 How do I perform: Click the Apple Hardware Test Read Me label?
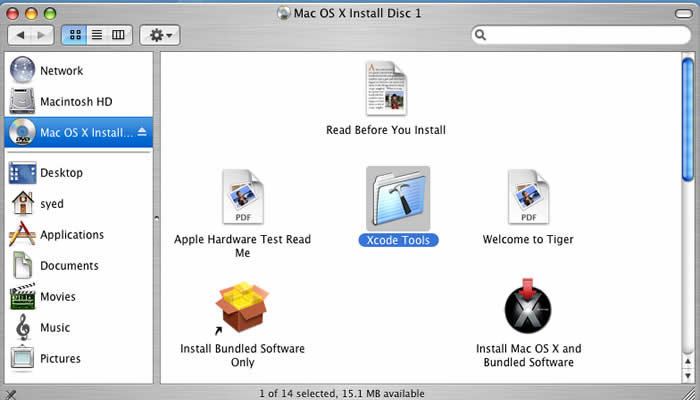point(242,246)
